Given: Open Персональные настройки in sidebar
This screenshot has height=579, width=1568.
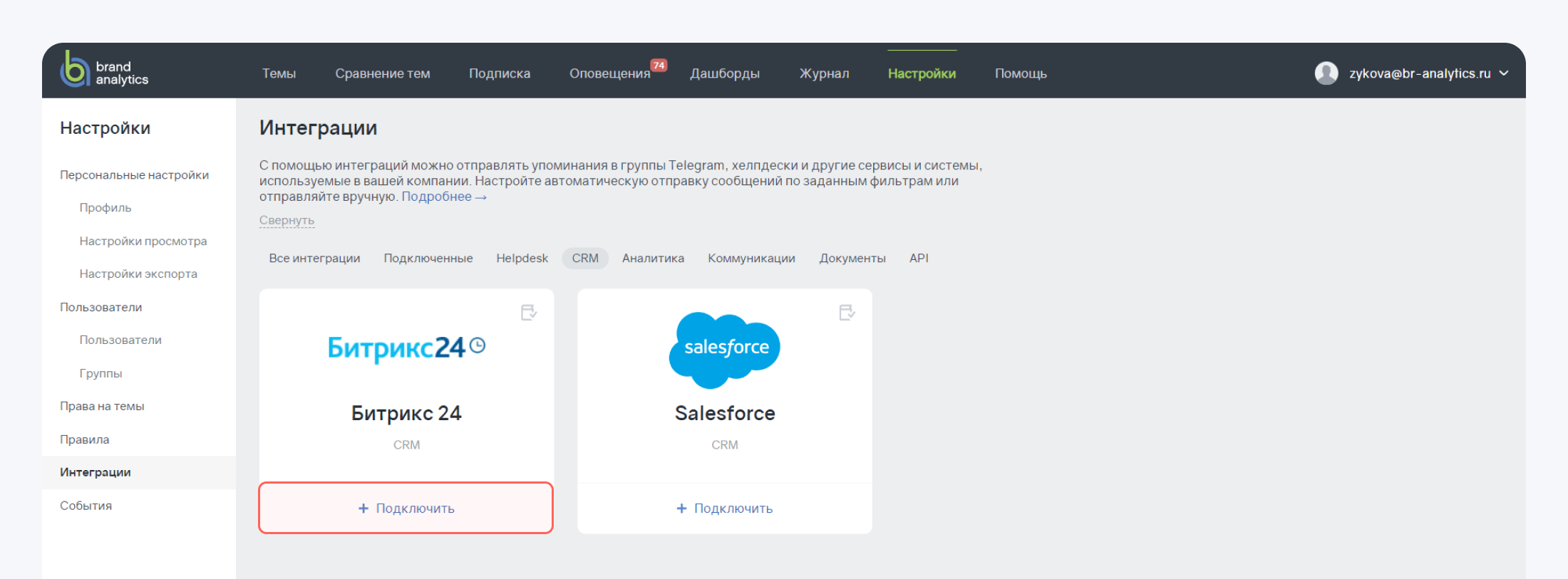Looking at the screenshot, I should coord(134,175).
